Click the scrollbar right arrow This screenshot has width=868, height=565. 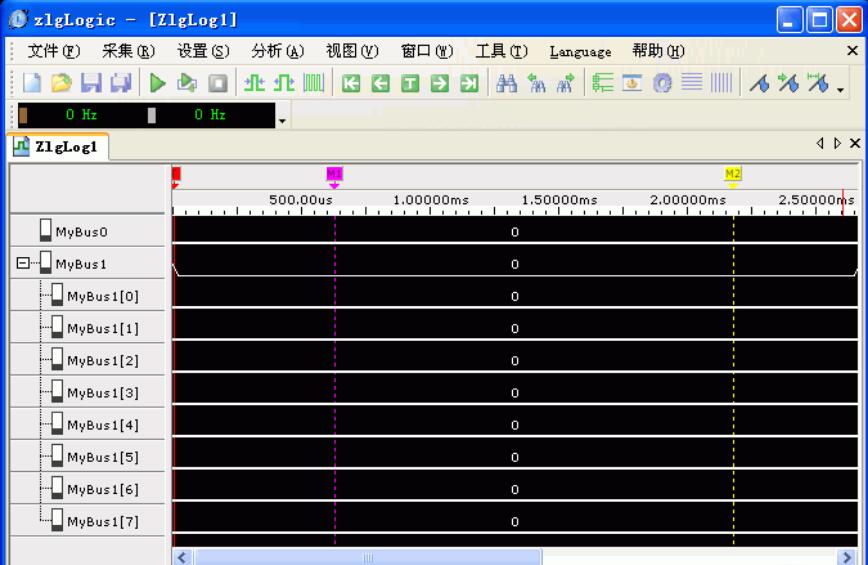pyautogui.click(x=847, y=557)
